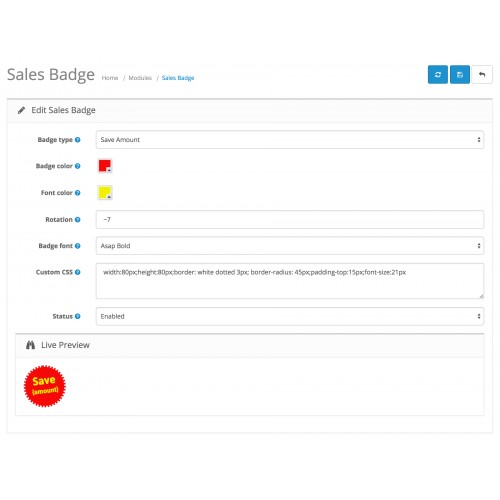The width and height of the screenshot is (500, 500).
Task: Click help icon beside Font color
Action: tap(78, 193)
